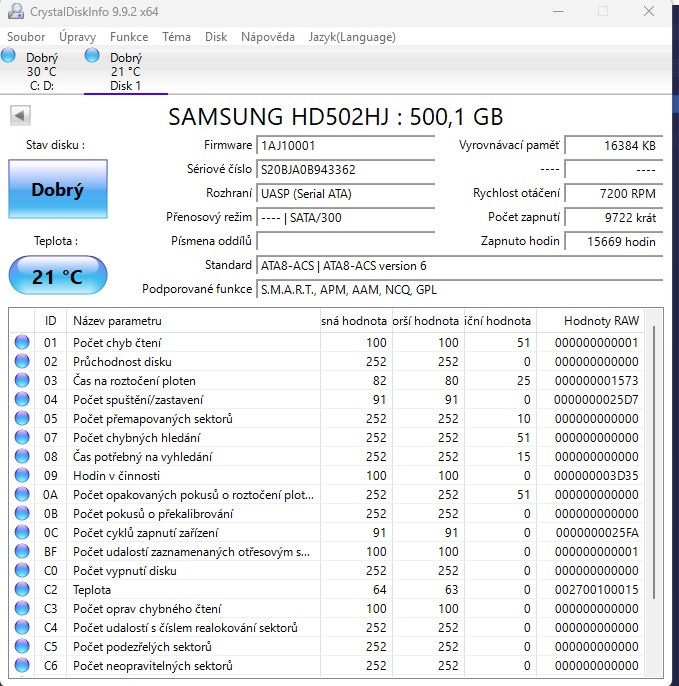Image resolution: width=679 pixels, height=686 pixels.
Task: Click the ID column header
Action: 50,321
